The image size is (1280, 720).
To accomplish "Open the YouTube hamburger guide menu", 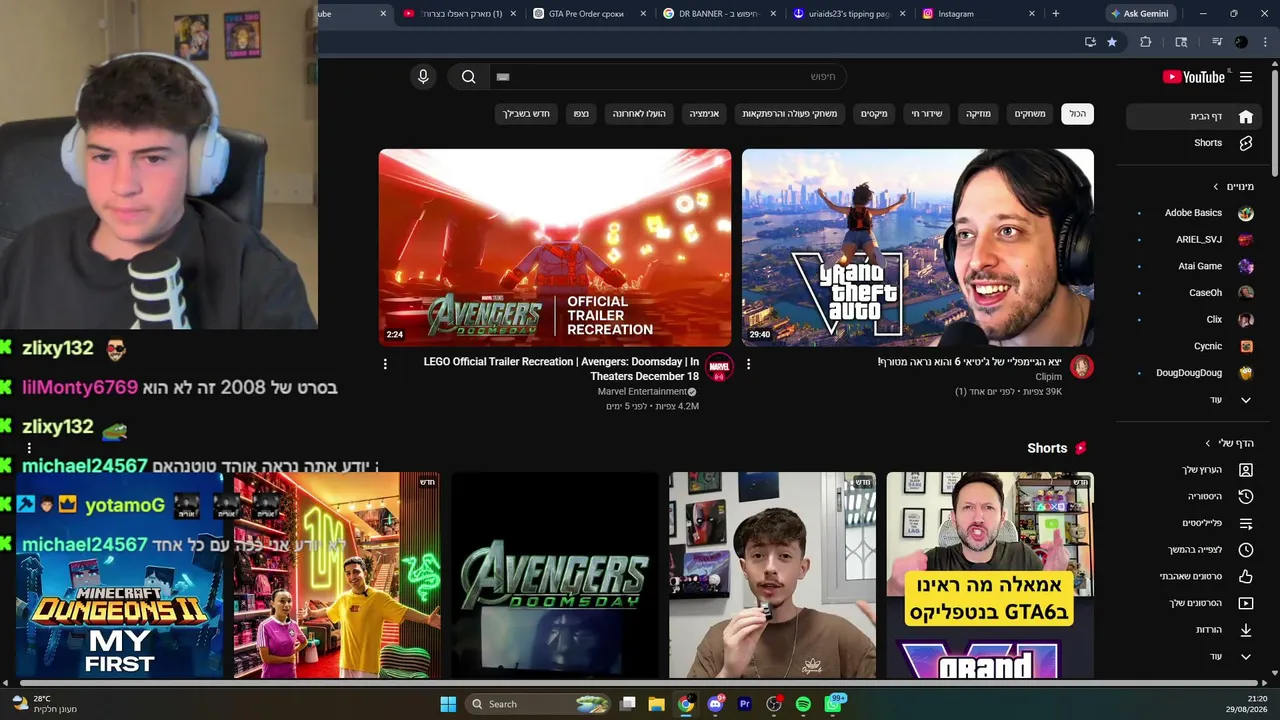I will 1246,77.
